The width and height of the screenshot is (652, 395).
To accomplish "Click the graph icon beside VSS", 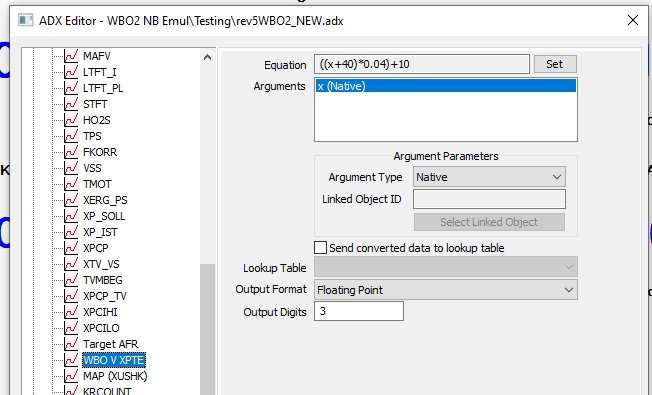I will pyautogui.click(x=71, y=168).
